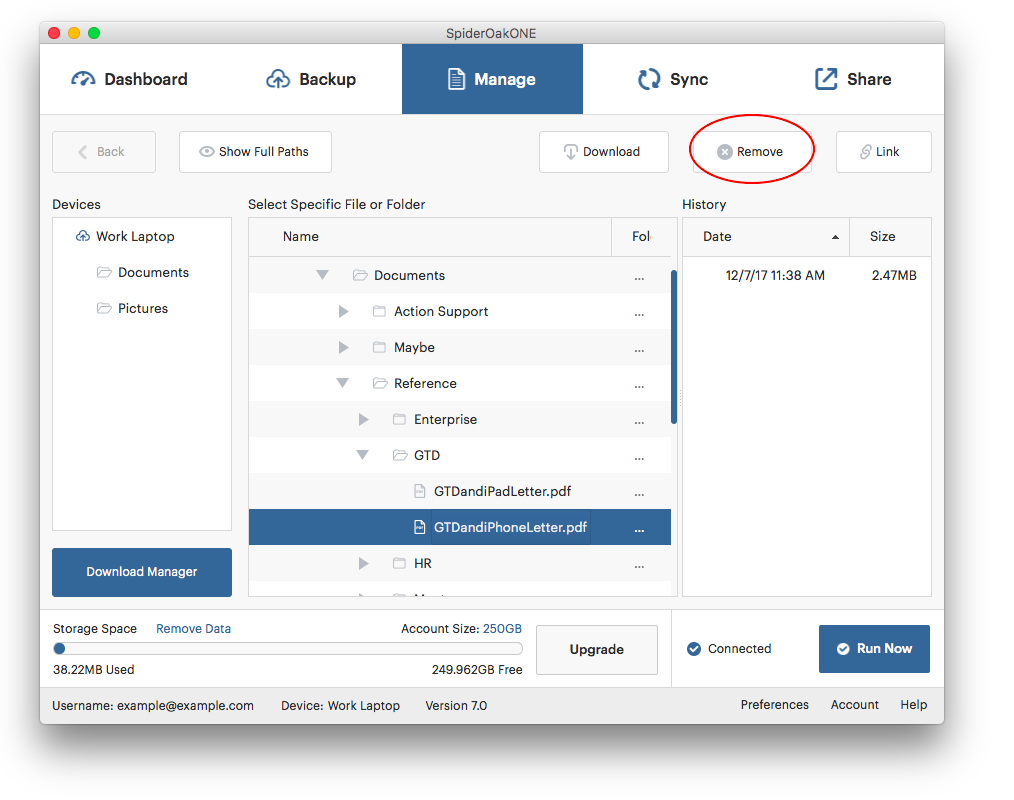Click the GTDandiPhoneLetter.pdf file icon
1014x800 pixels.
click(x=420, y=527)
